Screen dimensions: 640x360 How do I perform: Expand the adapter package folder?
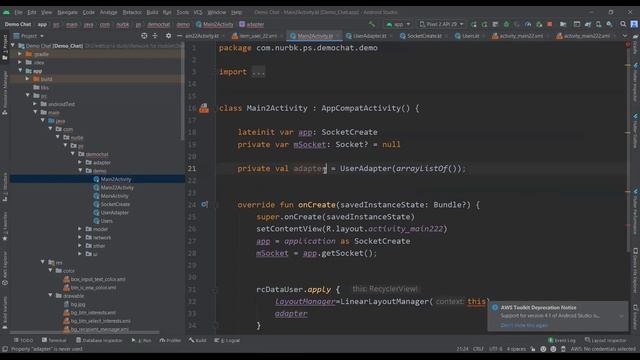pyautogui.click(x=80, y=162)
